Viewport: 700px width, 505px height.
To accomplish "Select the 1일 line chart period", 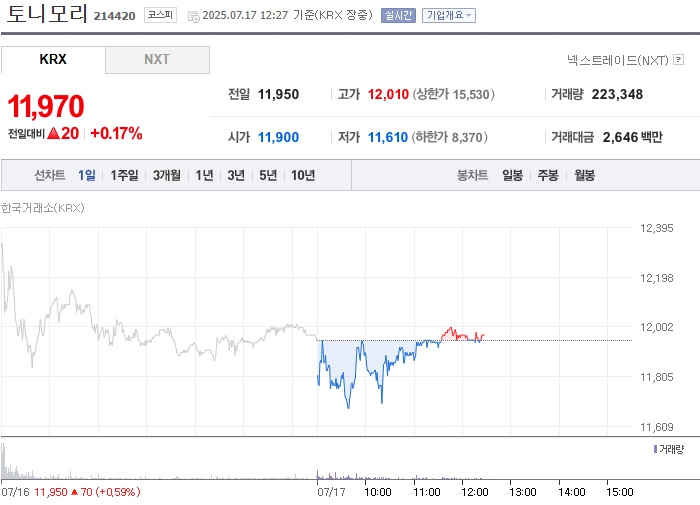I will [x=87, y=175].
